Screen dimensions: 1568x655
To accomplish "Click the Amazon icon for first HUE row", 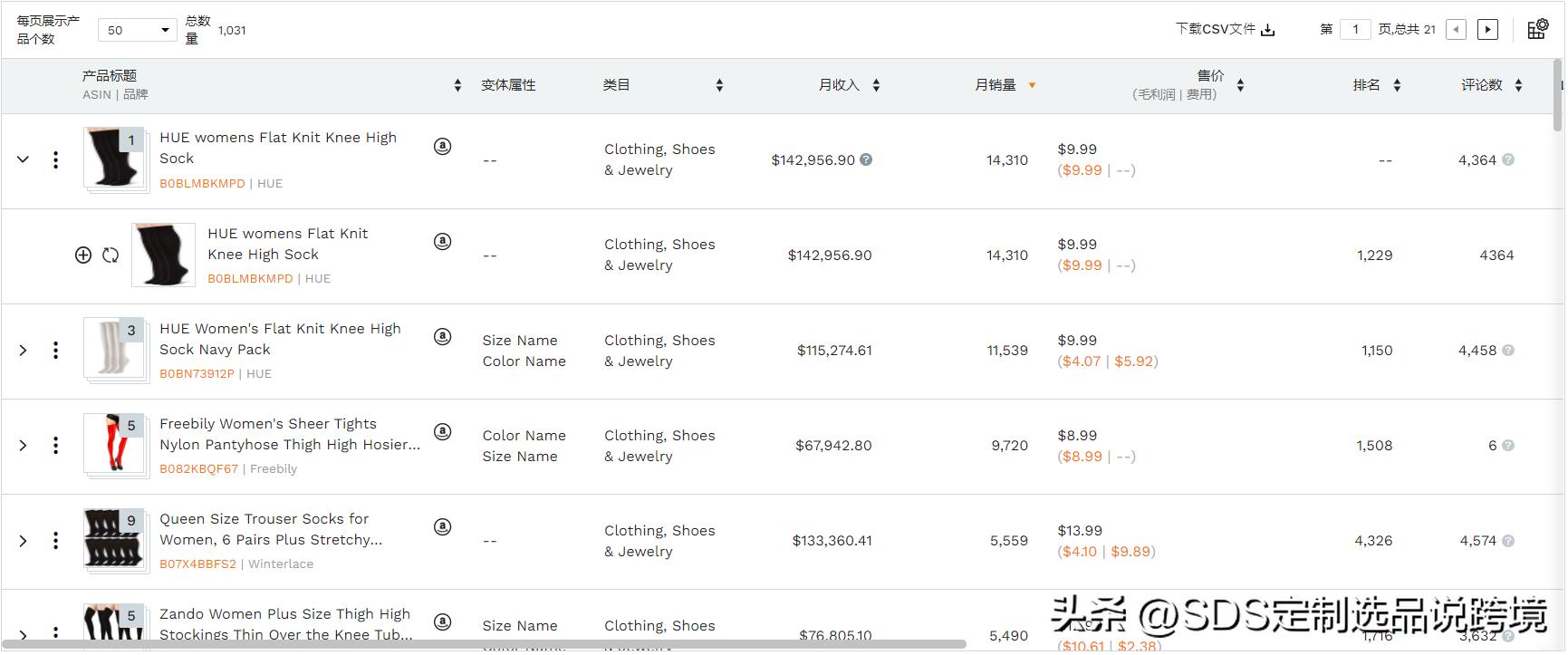I will pos(442,146).
